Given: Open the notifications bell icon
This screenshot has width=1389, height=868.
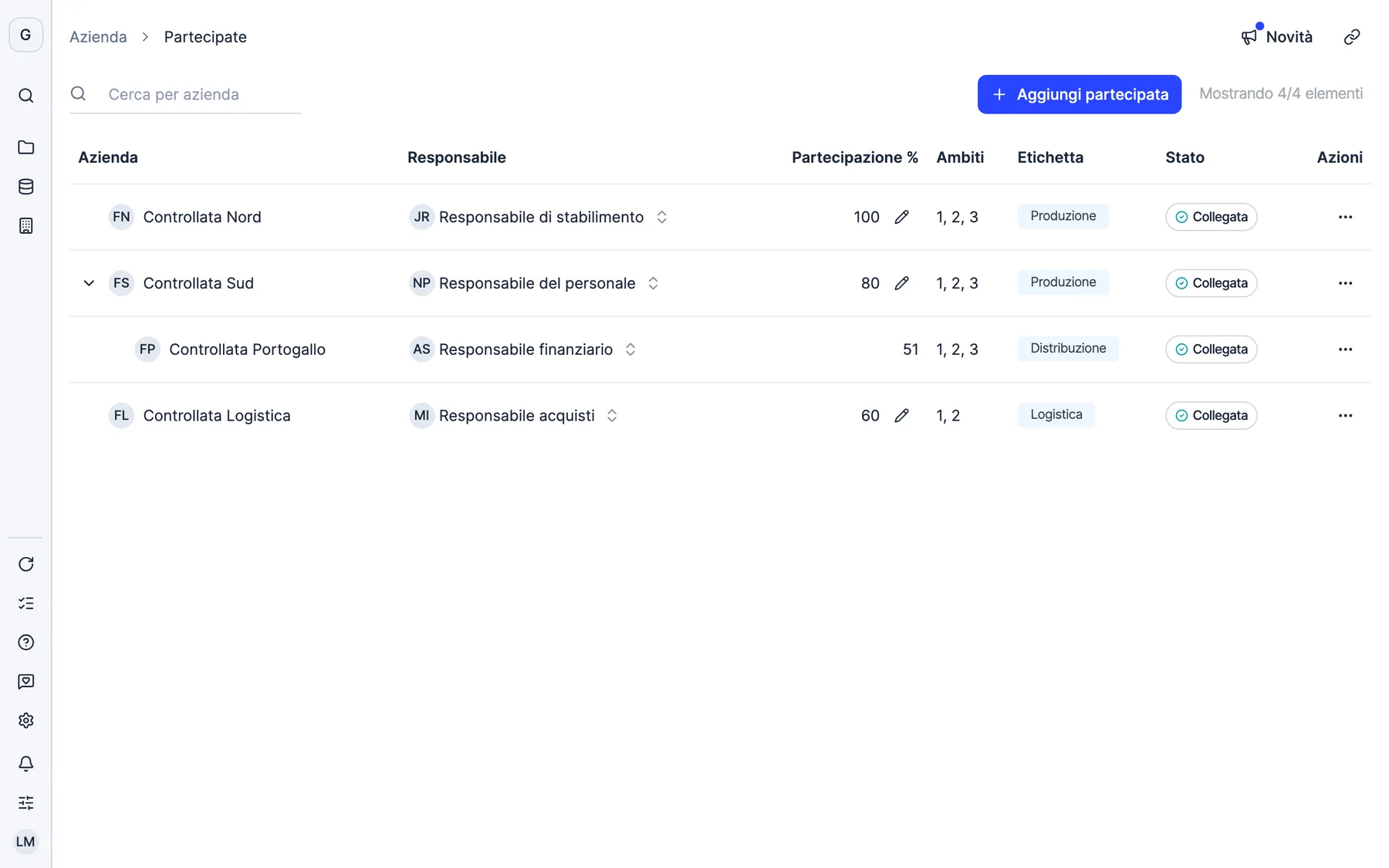Looking at the screenshot, I should tap(25, 764).
